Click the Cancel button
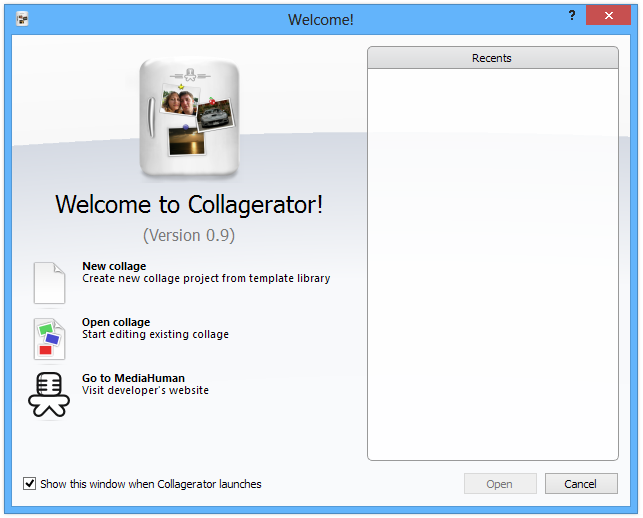This screenshot has width=643, height=518. point(581,484)
